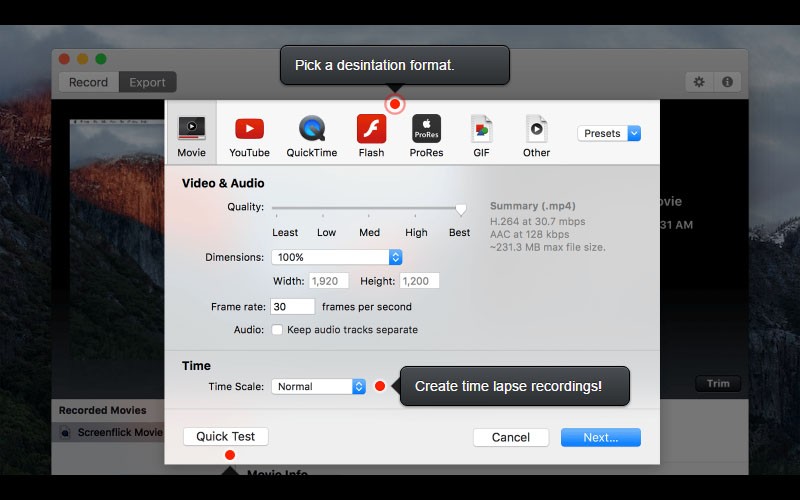This screenshot has width=800, height=500.
Task: Click the yellow minimize window button
Action: point(83,59)
